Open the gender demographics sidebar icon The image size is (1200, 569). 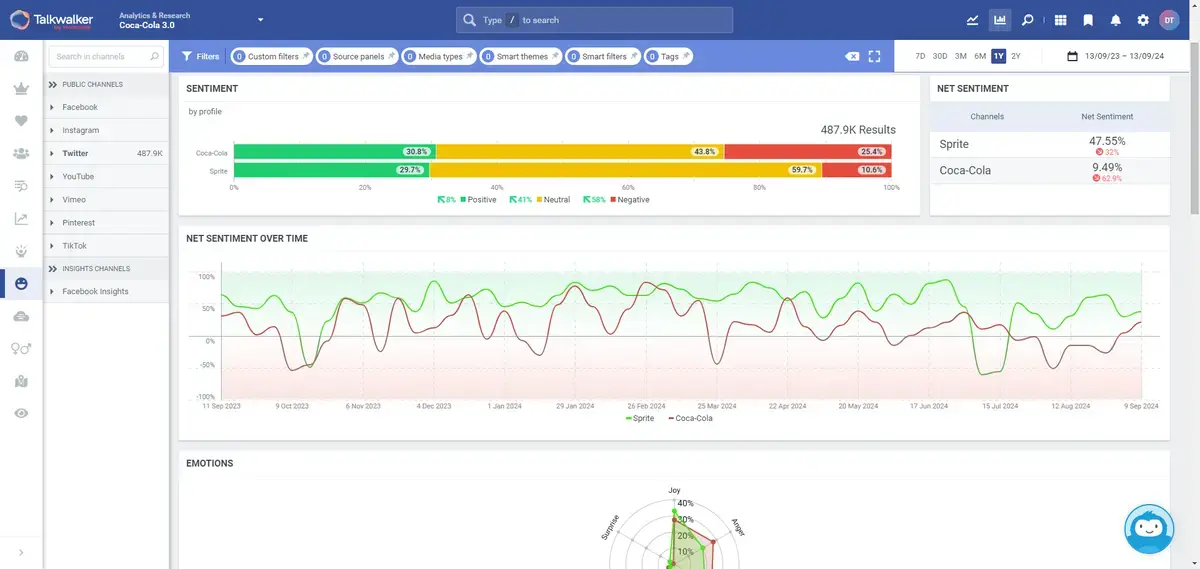coord(21,349)
